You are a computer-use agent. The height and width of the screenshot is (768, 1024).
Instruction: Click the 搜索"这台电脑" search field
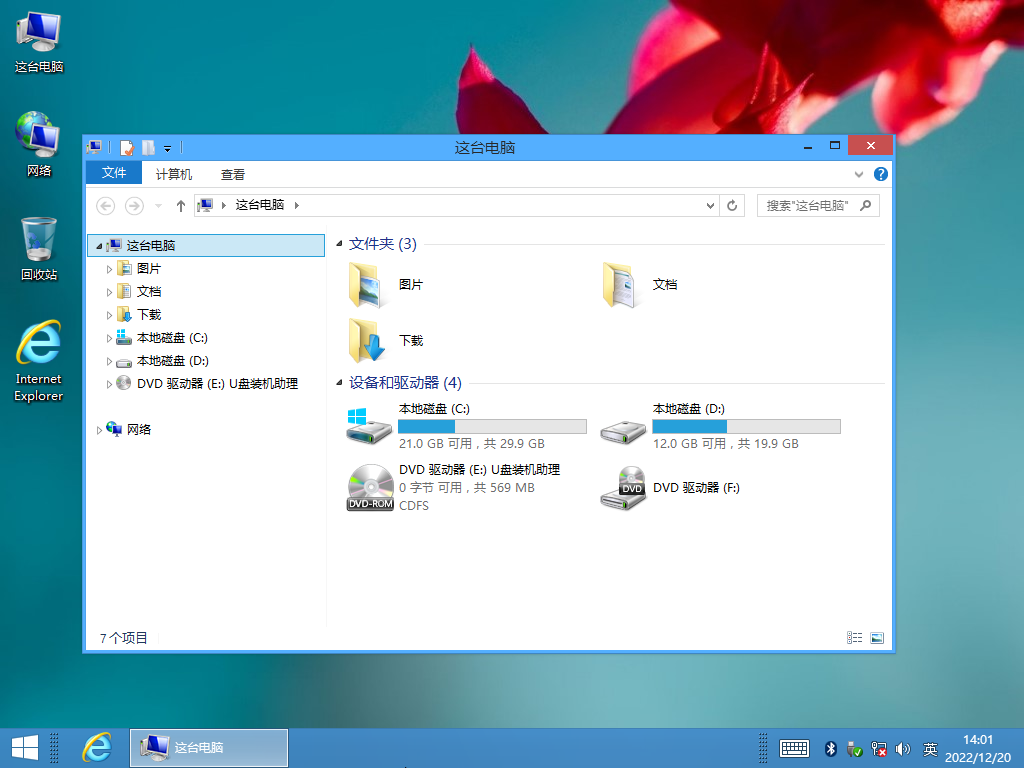[x=808, y=205]
